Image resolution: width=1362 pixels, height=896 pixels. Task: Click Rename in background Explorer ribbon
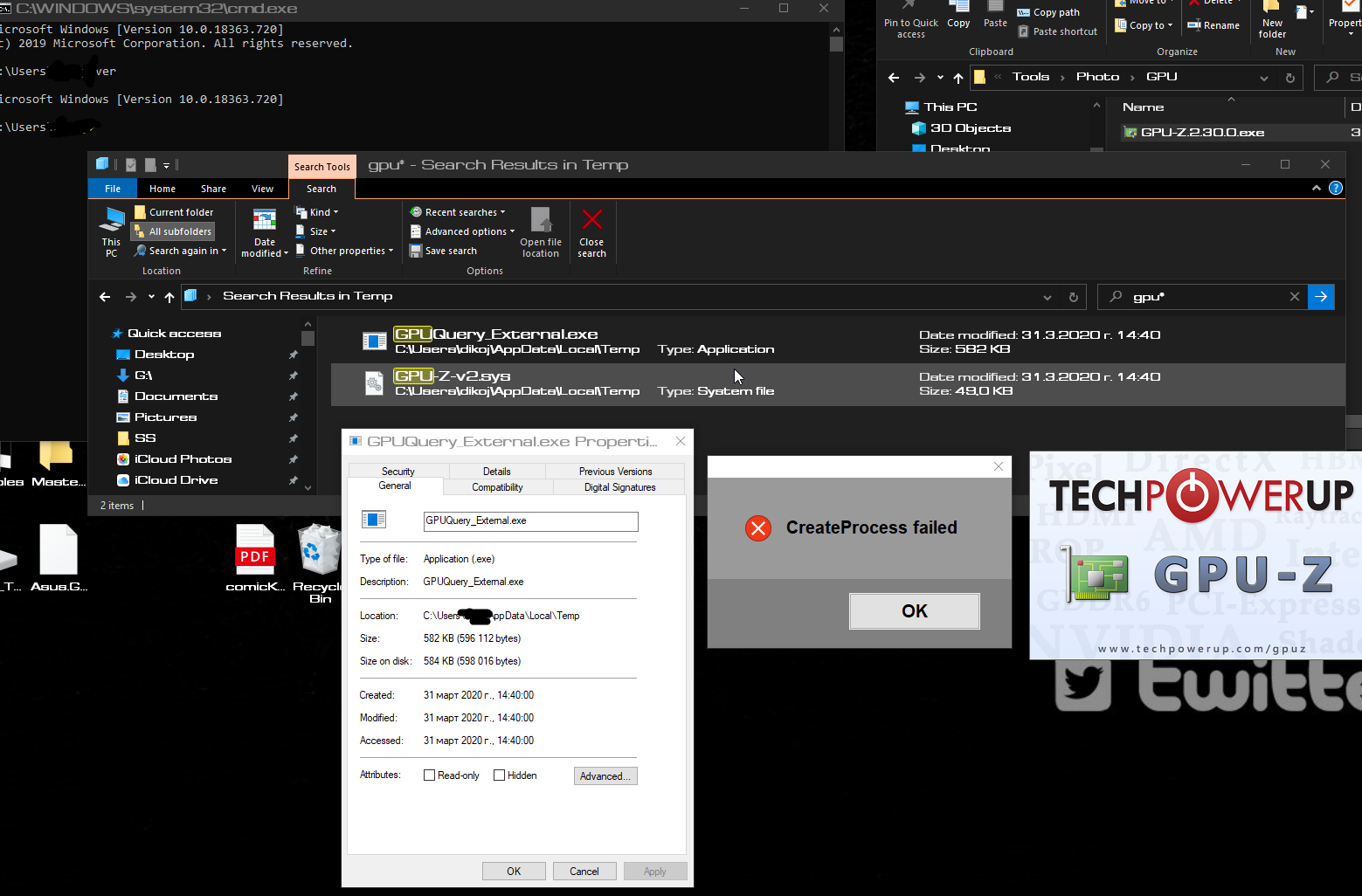click(1213, 25)
